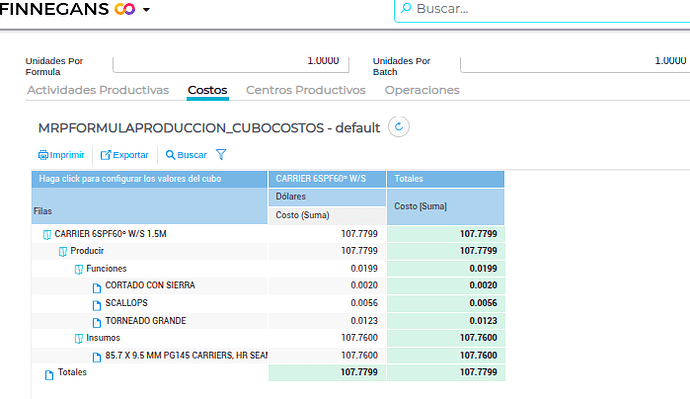Open the Operaciones tab
Image resolution: width=690 pixels, height=399 pixels.
[x=422, y=90]
